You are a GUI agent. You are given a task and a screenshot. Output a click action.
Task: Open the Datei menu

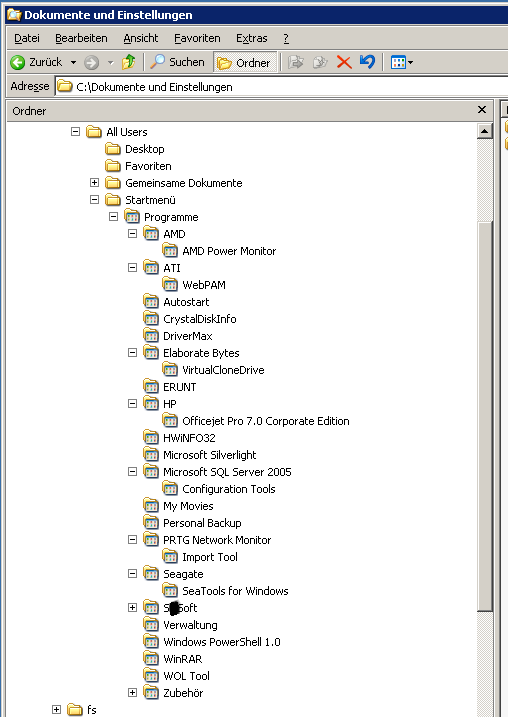click(27, 38)
